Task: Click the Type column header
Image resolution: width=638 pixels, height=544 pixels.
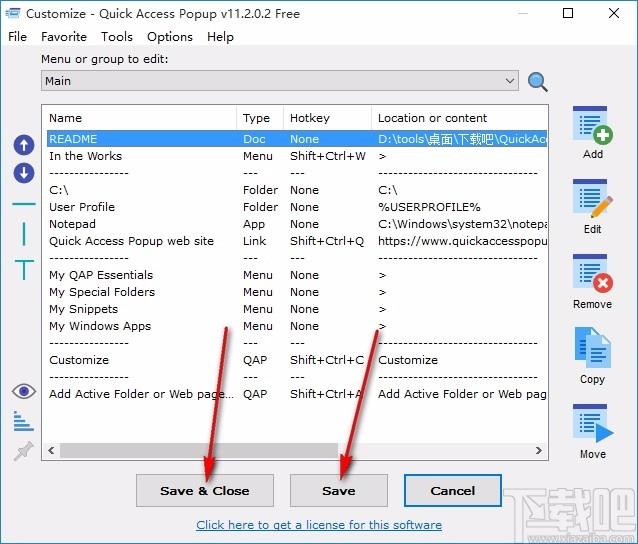Action: (260, 118)
